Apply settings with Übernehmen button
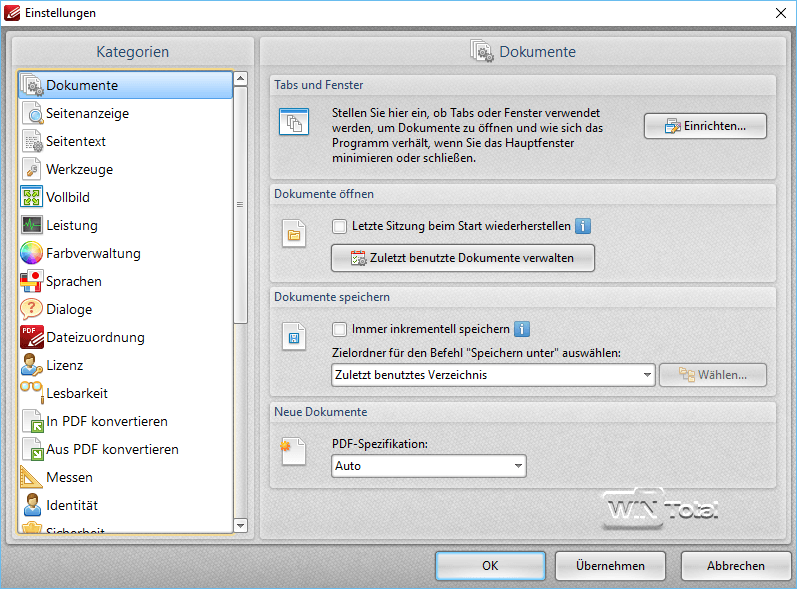The width and height of the screenshot is (797, 589). click(610, 566)
